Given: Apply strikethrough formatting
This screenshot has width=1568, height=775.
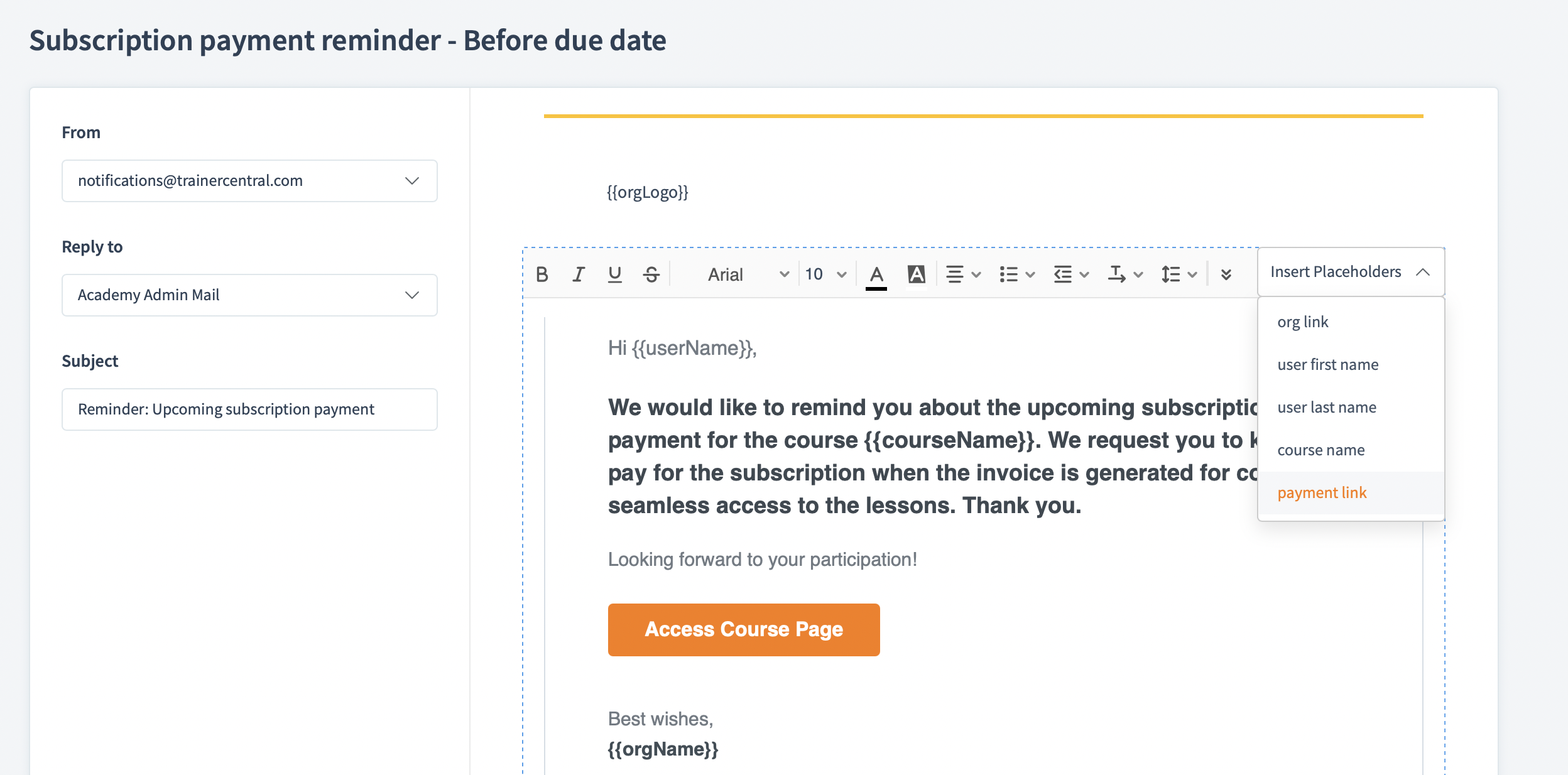Looking at the screenshot, I should point(651,274).
